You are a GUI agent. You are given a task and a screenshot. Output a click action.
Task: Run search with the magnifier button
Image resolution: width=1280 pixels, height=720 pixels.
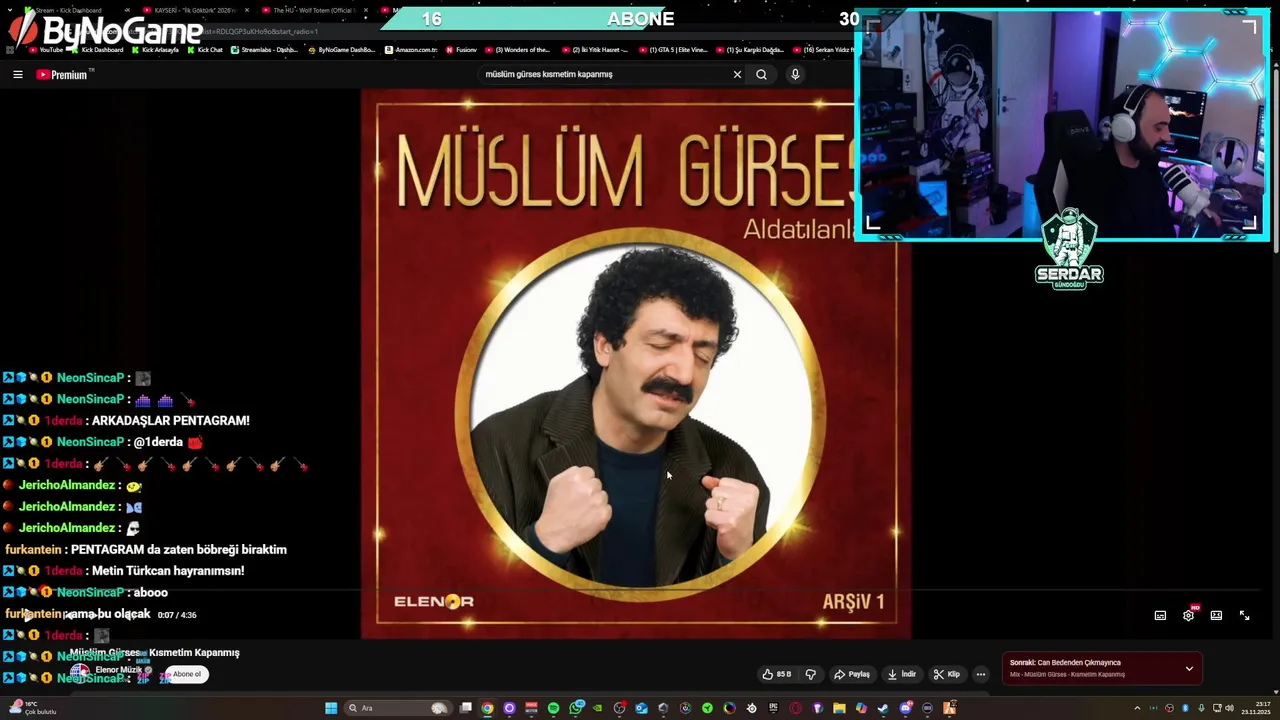[761, 74]
